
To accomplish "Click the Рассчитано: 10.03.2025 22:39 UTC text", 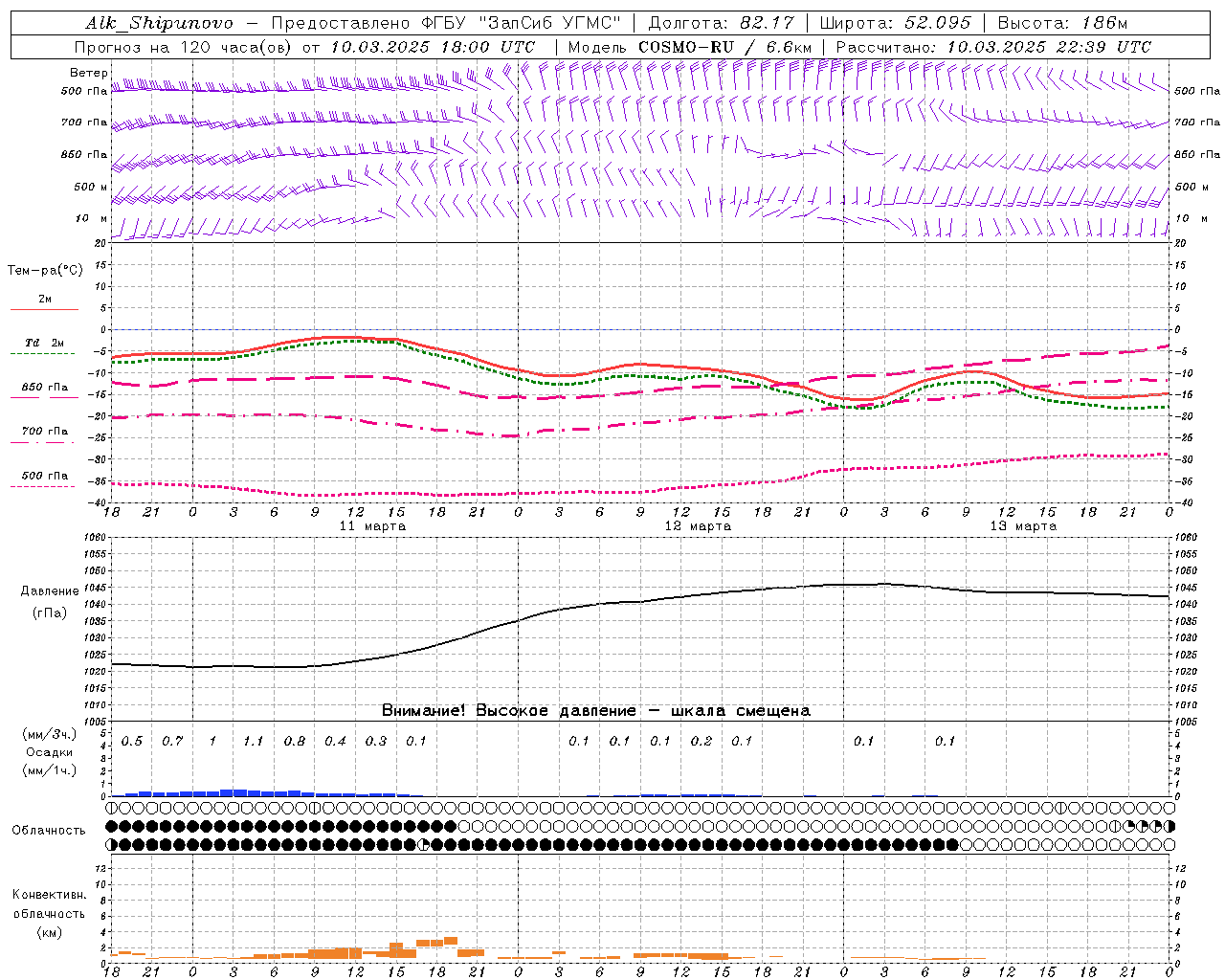I will 993,47.
